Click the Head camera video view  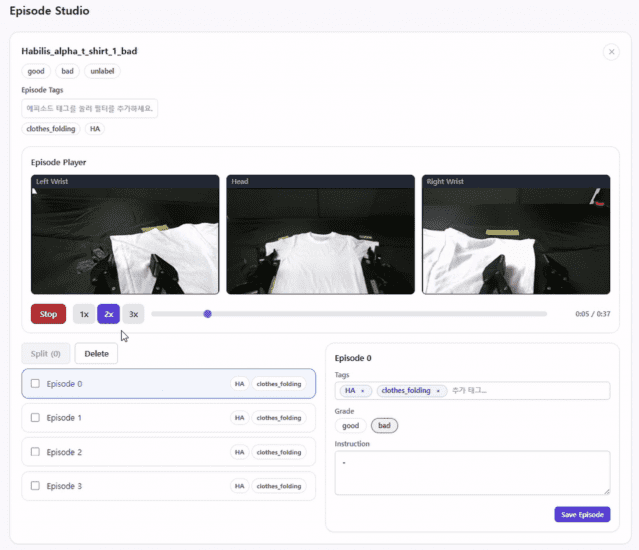coord(320,235)
